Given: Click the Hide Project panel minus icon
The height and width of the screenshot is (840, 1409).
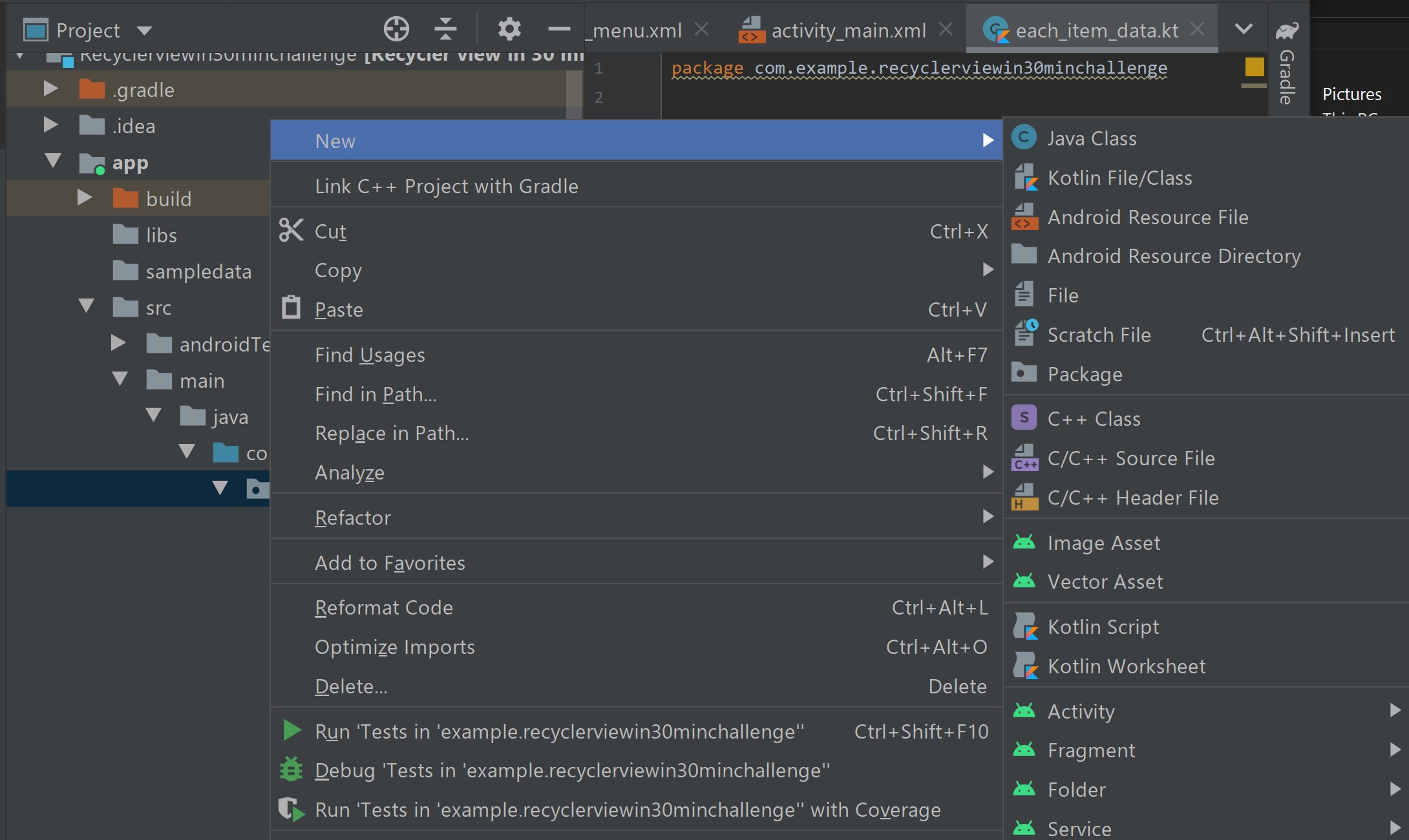Looking at the screenshot, I should click(558, 28).
